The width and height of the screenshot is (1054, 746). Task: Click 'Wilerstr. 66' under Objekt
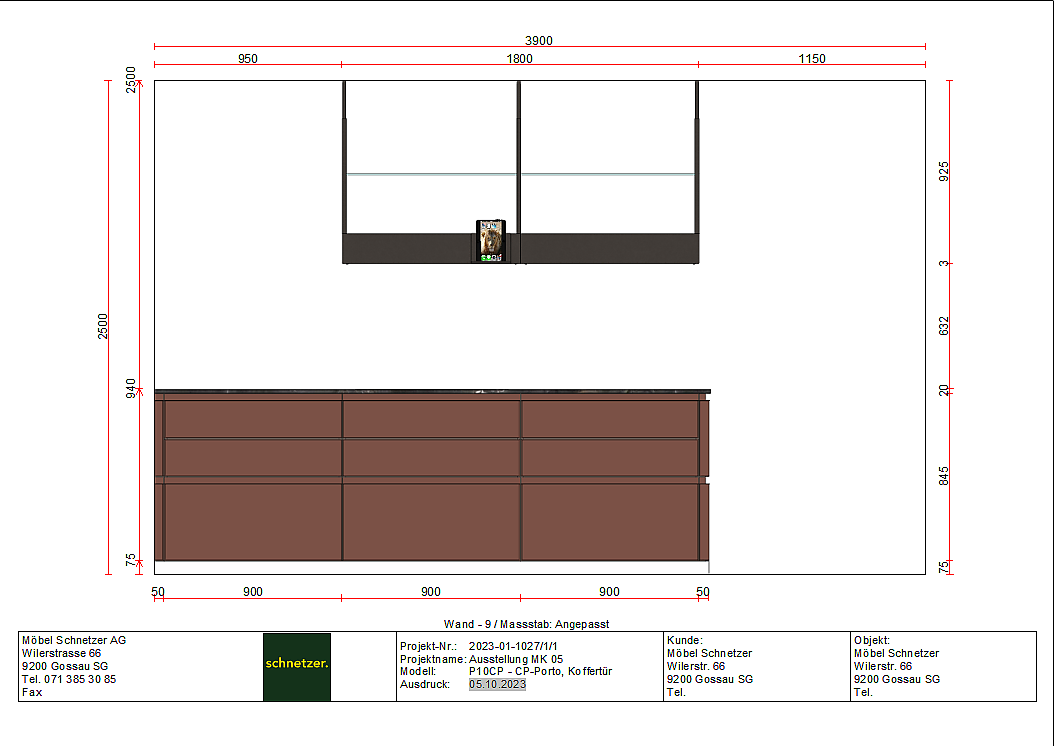(x=883, y=666)
